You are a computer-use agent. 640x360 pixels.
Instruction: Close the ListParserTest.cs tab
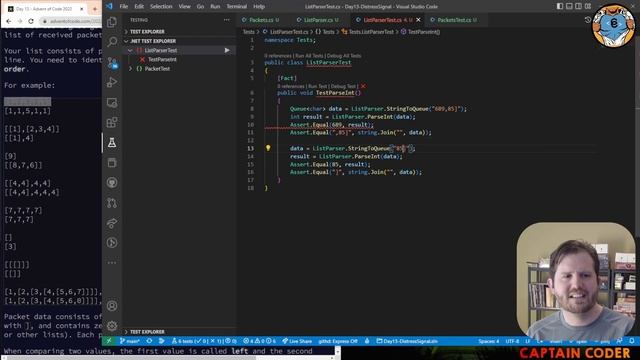pos(418,20)
